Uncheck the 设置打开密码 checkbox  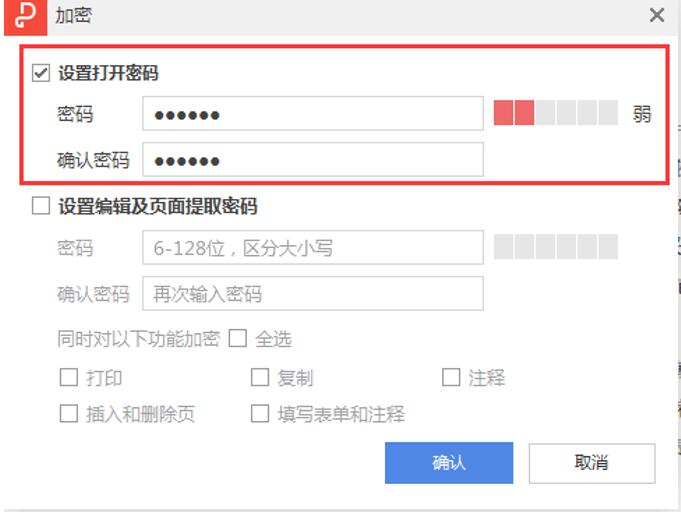pyautogui.click(x=41, y=73)
